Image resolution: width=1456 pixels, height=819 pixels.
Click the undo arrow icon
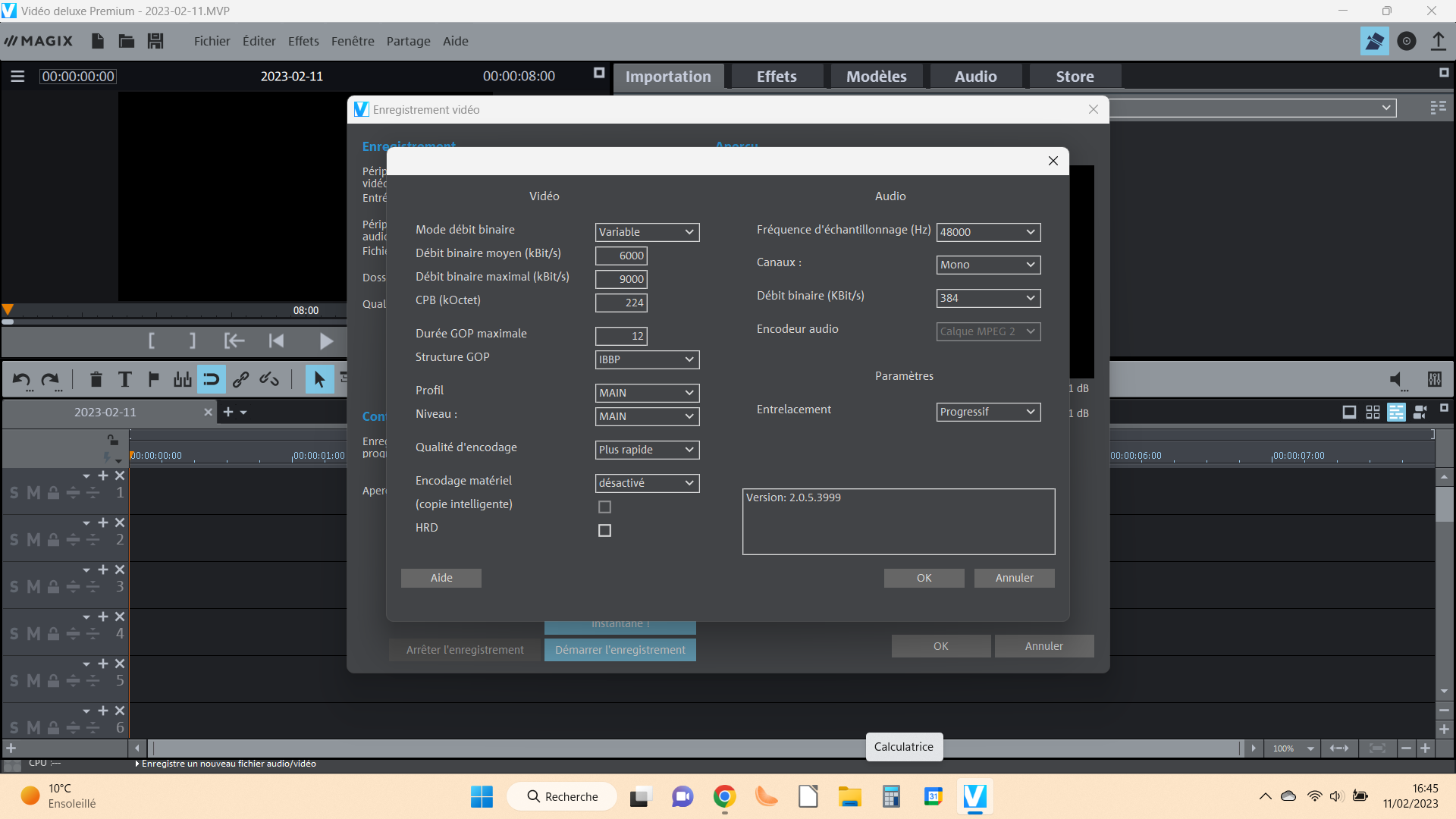click(21, 379)
